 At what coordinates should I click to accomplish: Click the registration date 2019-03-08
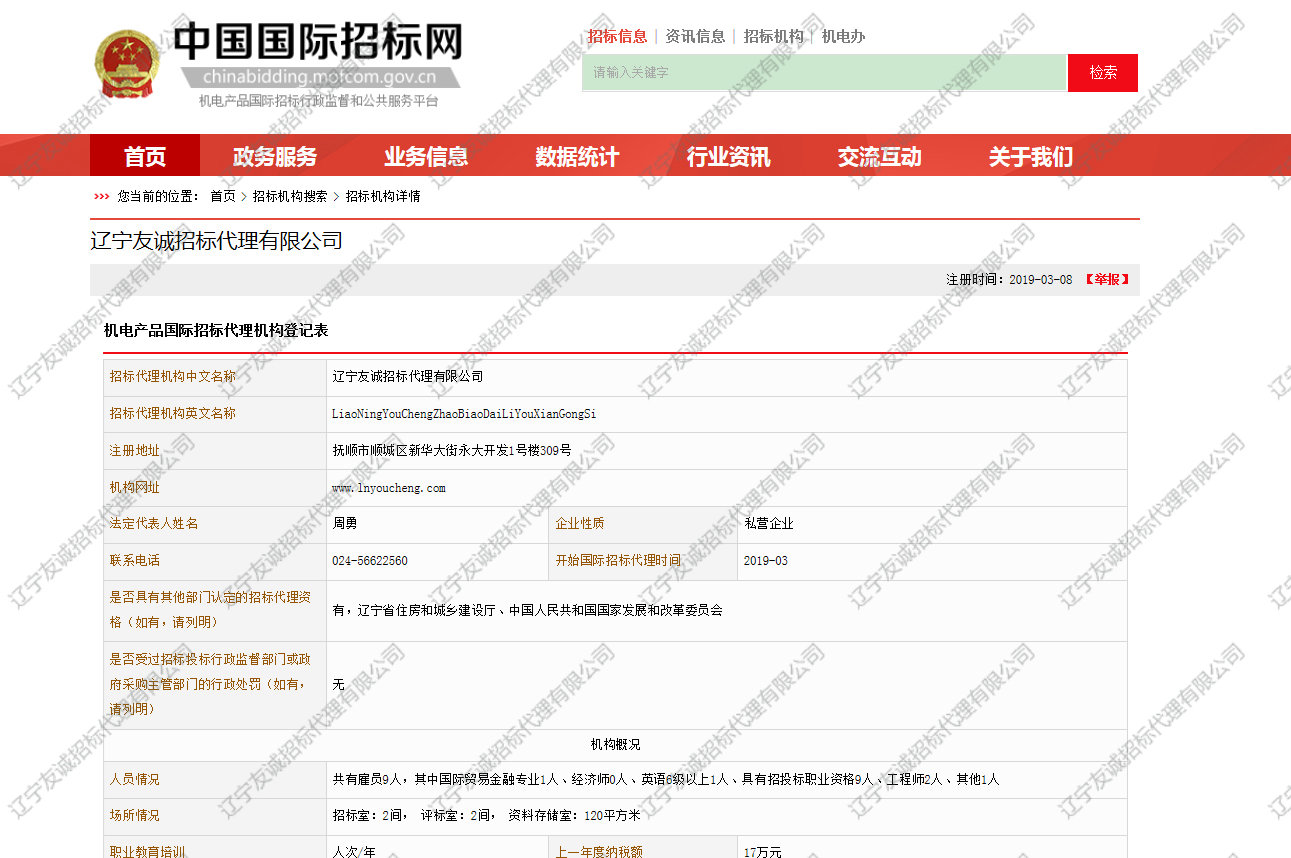coord(1040,280)
